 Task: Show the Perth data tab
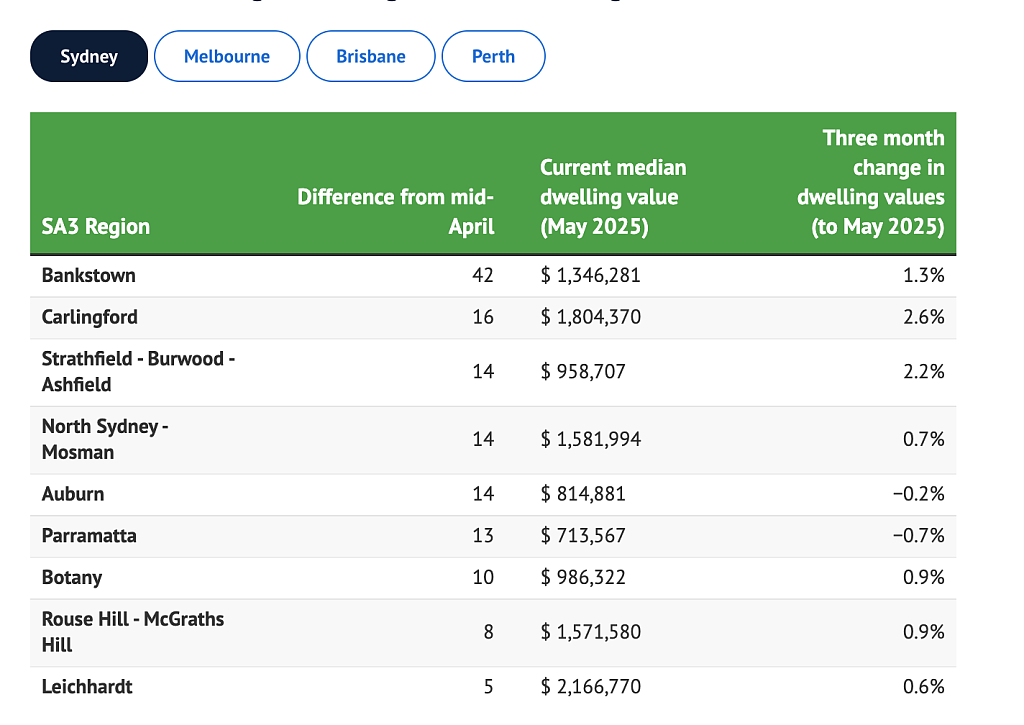point(493,56)
